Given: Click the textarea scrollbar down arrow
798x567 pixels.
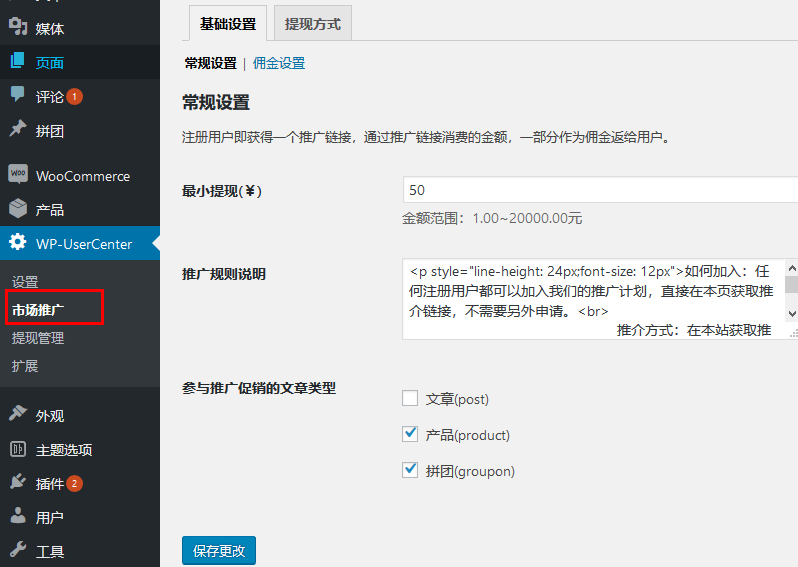Looking at the screenshot, I should [791, 314].
